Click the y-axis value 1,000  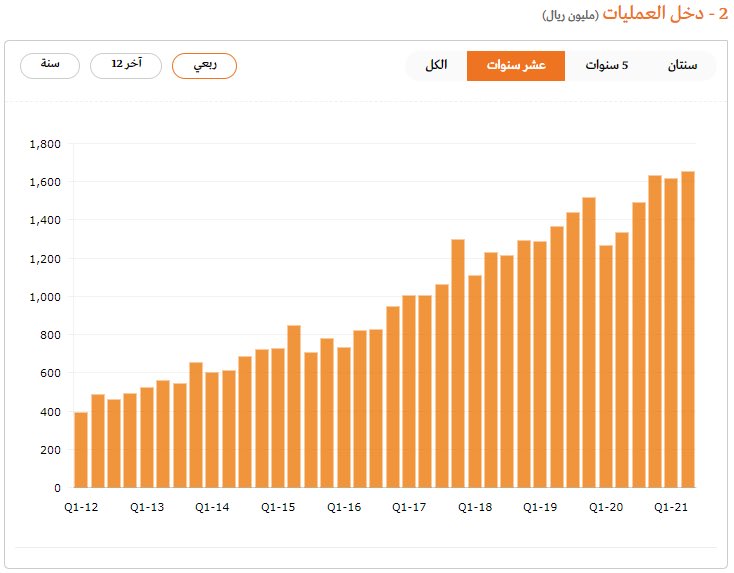click(x=45, y=297)
